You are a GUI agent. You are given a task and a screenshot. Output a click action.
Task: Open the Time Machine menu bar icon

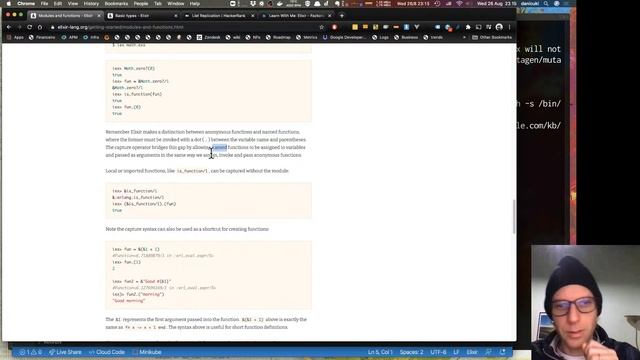tap(437, 4)
